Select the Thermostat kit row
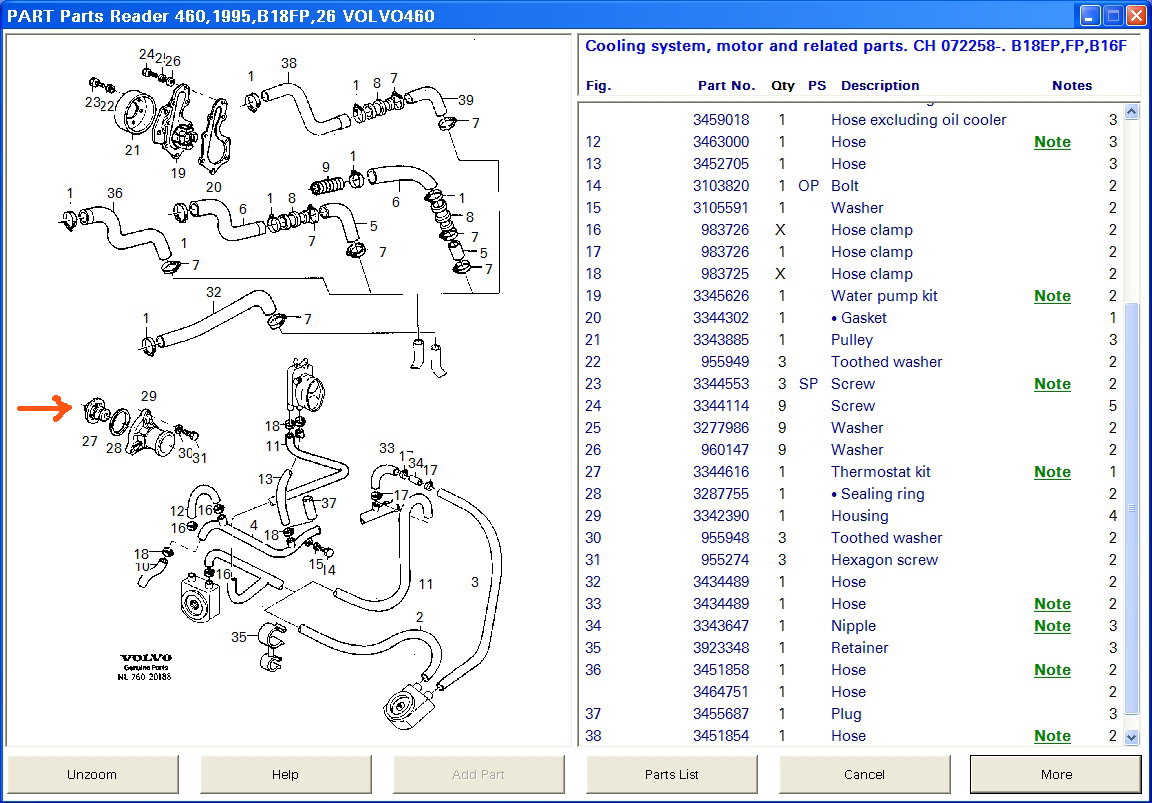This screenshot has width=1152, height=803. click(x=852, y=472)
